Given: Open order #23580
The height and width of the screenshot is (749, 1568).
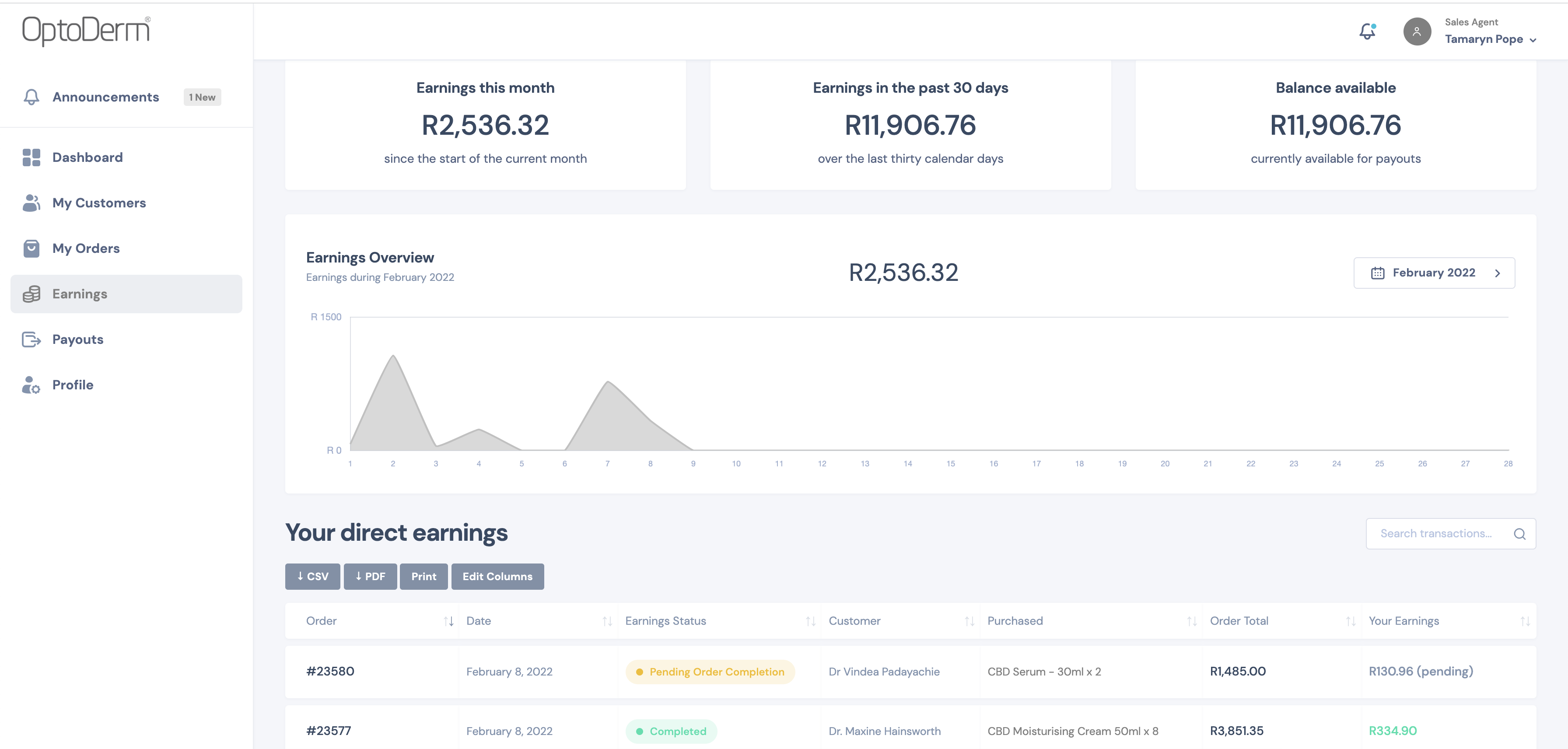Looking at the screenshot, I should point(330,672).
